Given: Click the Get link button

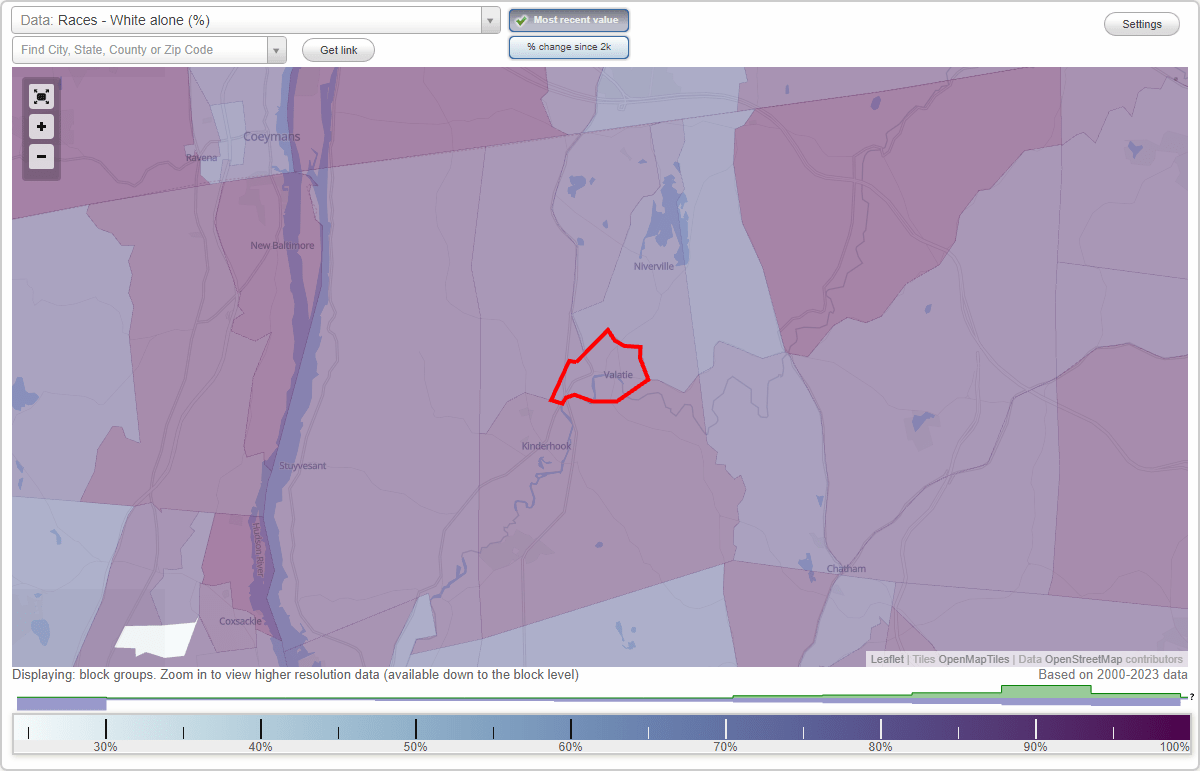Looking at the screenshot, I should point(338,49).
